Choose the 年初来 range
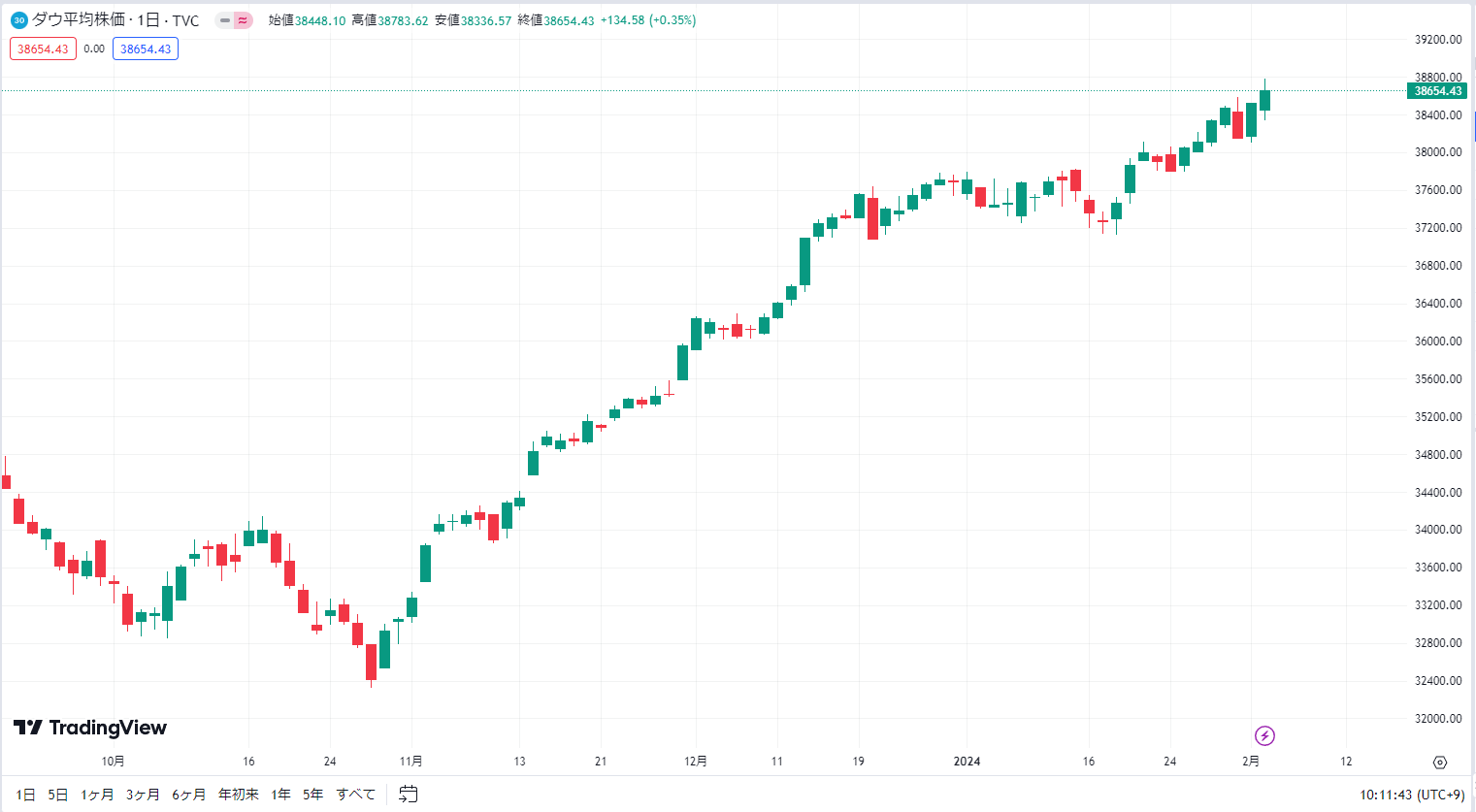 coord(239,795)
